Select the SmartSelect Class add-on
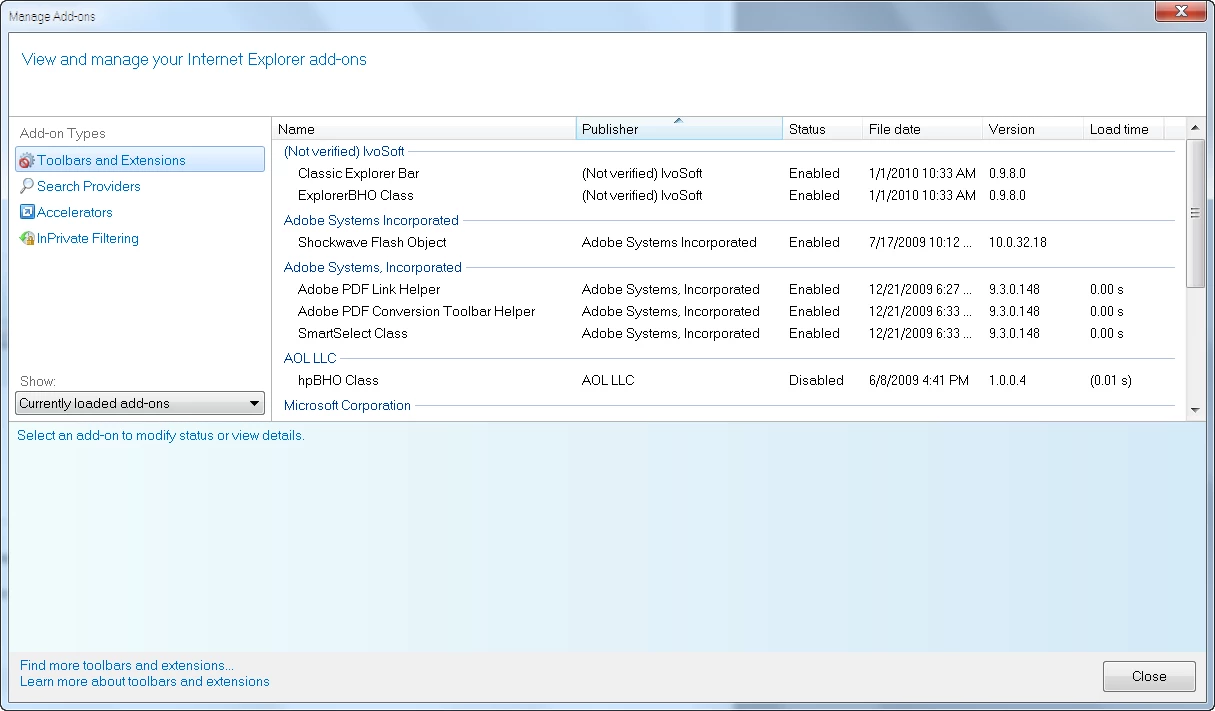 pos(353,333)
